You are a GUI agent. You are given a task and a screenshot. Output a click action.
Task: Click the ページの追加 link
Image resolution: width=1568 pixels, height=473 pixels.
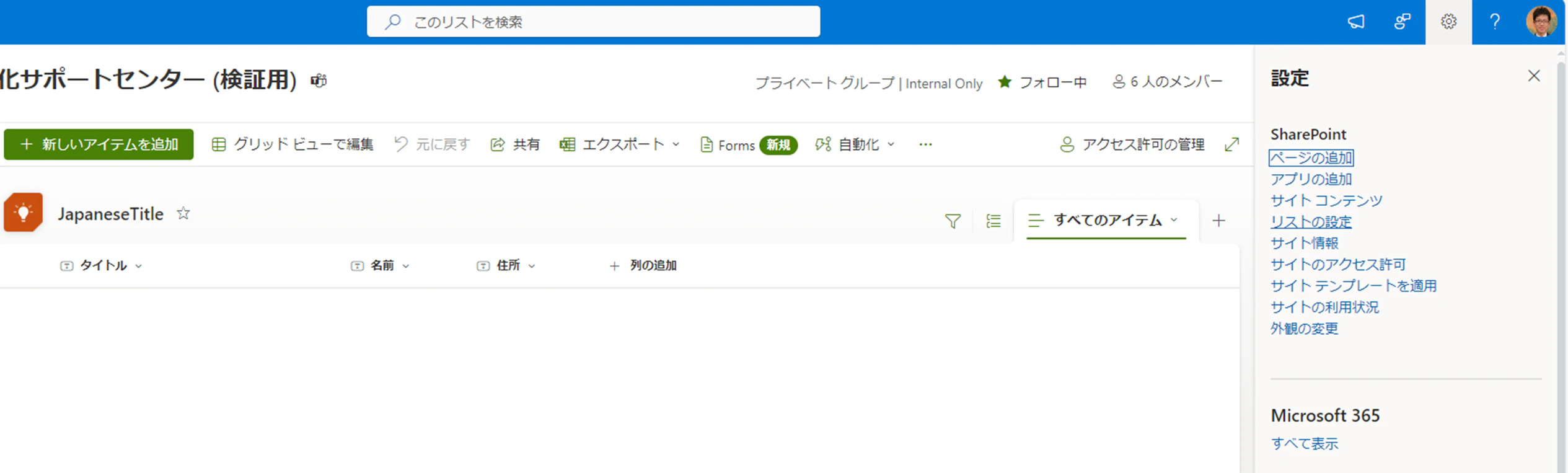point(1311,158)
